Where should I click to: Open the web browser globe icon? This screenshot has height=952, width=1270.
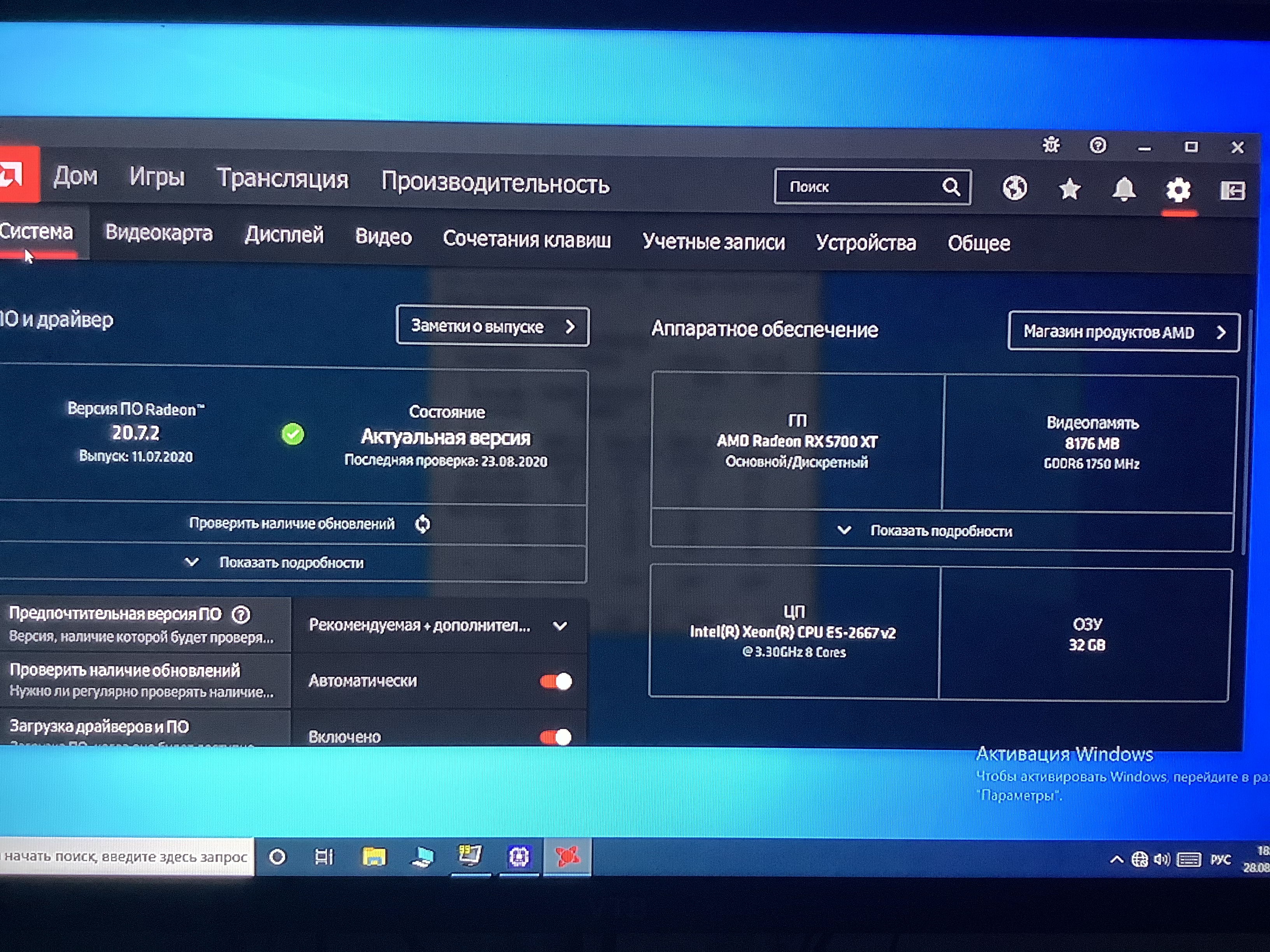pyautogui.click(x=1014, y=188)
